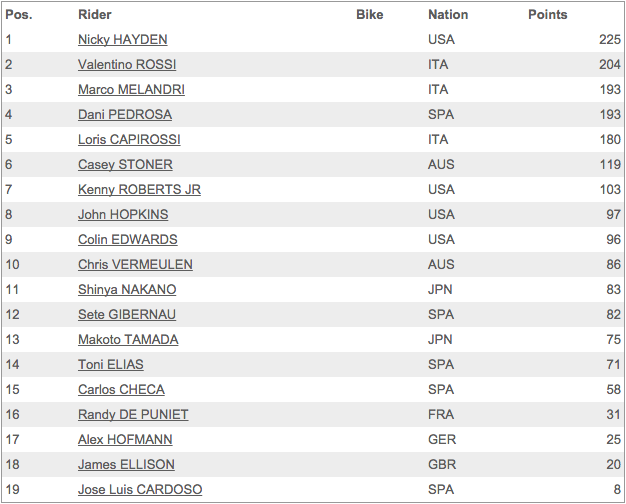Click Shinya NAKANO link
This screenshot has height=504, width=626.
(x=127, y=290)
